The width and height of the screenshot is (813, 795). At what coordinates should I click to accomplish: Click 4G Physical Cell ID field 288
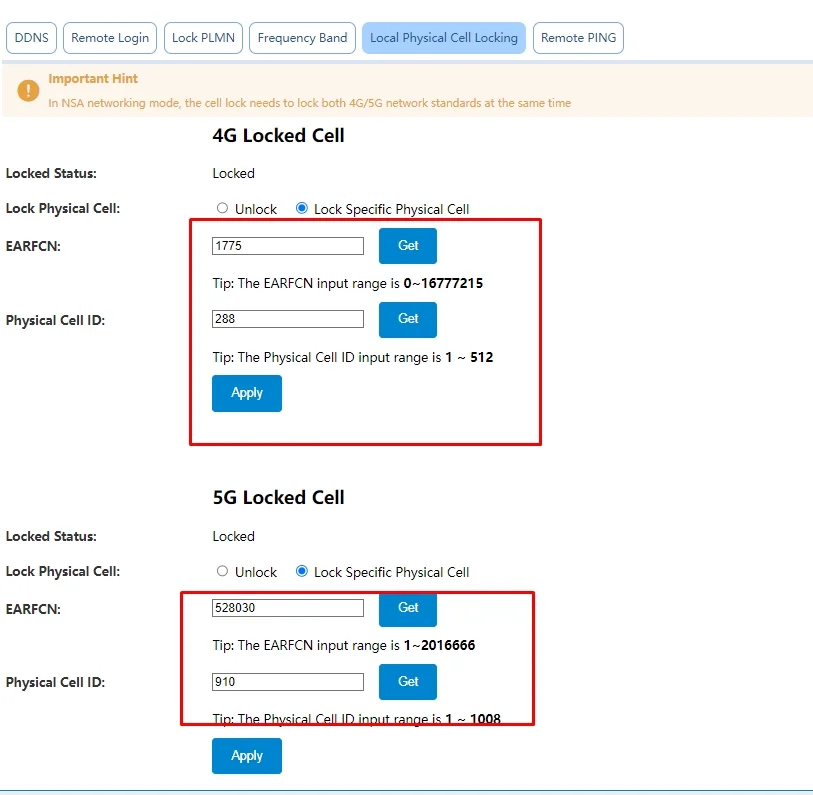coord(288,319)
